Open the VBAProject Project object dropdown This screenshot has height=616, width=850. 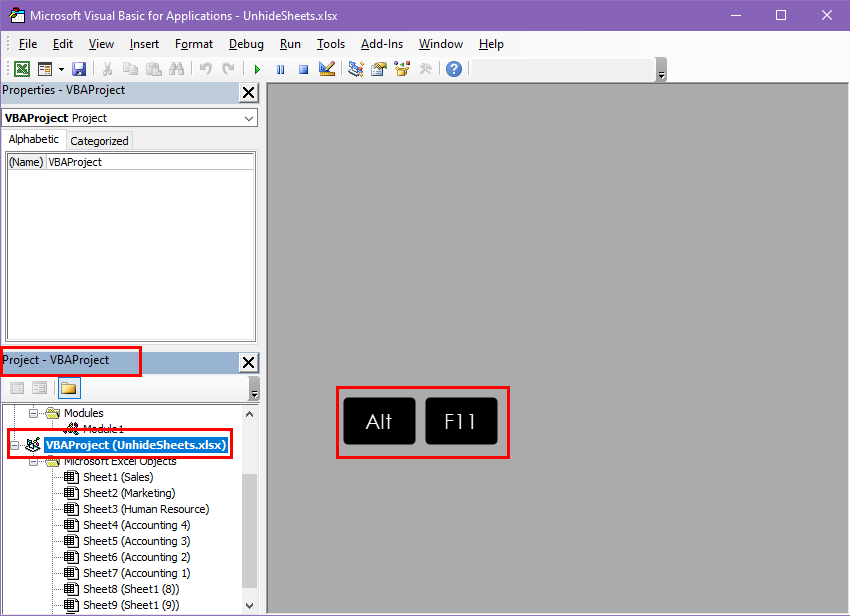click(x=249, y=118)
